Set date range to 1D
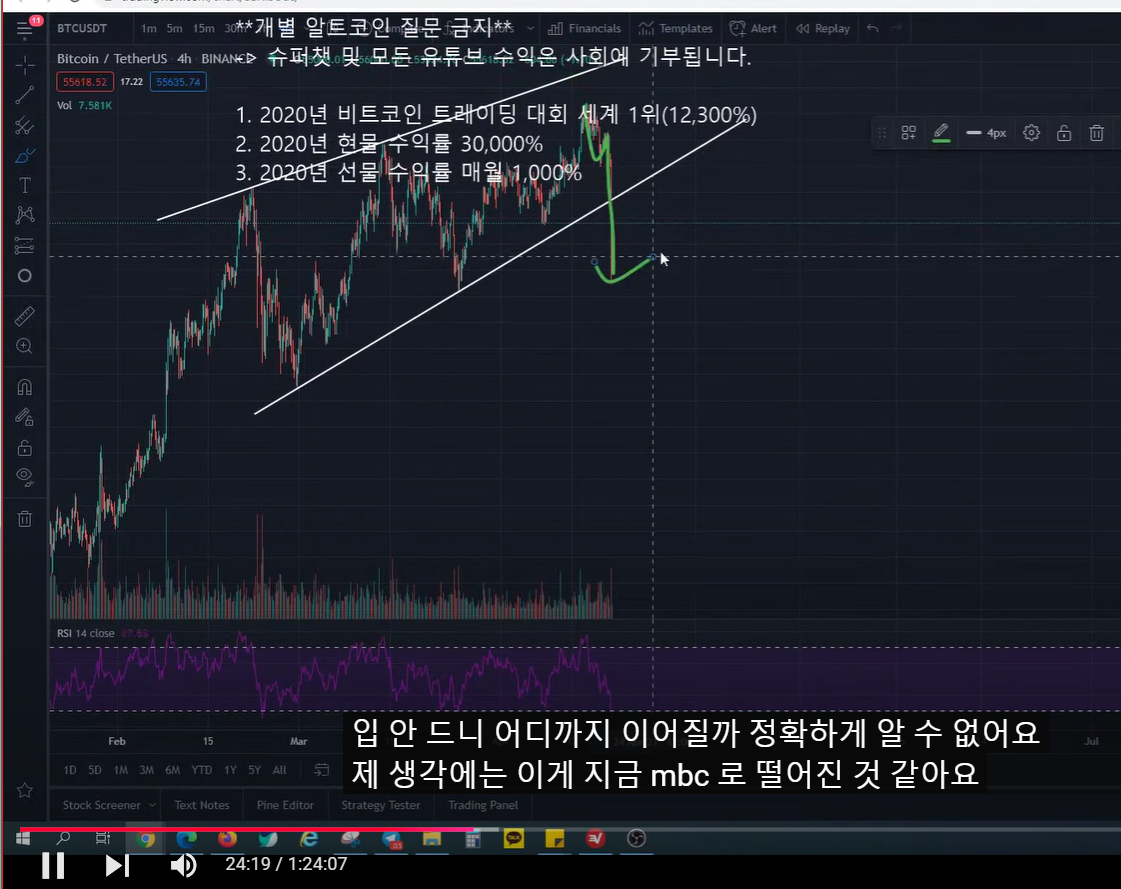 click(70, 770)
